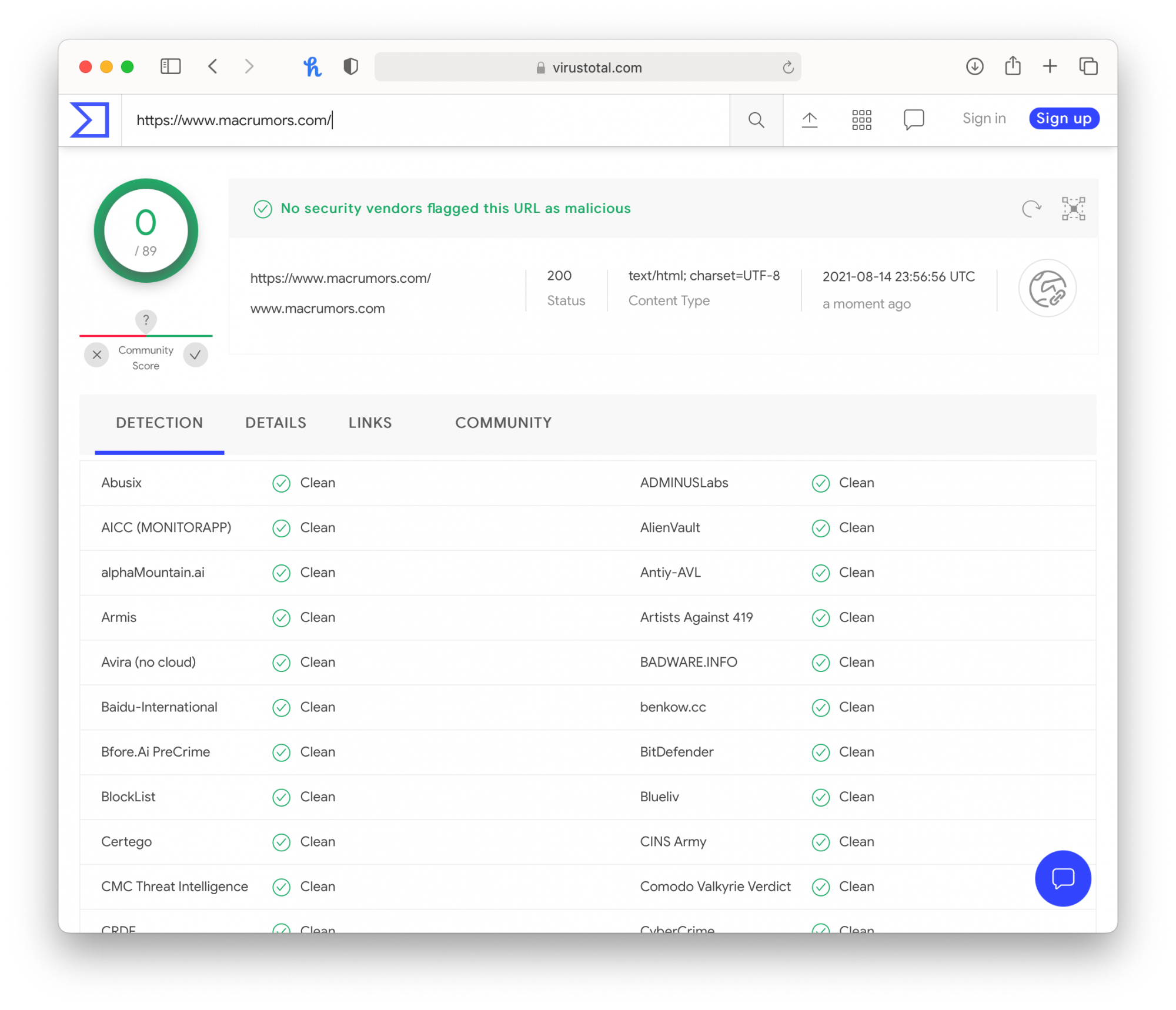Image resolution: width=1176 pixels, height=1010 pixels.
Task: Open the blue chat support bubble
Action: click(x=1063, y=878)
